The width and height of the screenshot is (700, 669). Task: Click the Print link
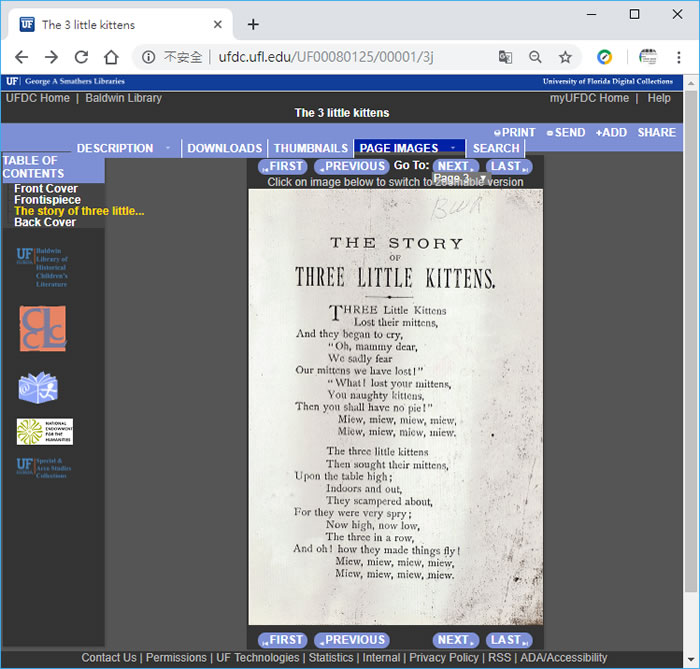coord(516,132)
